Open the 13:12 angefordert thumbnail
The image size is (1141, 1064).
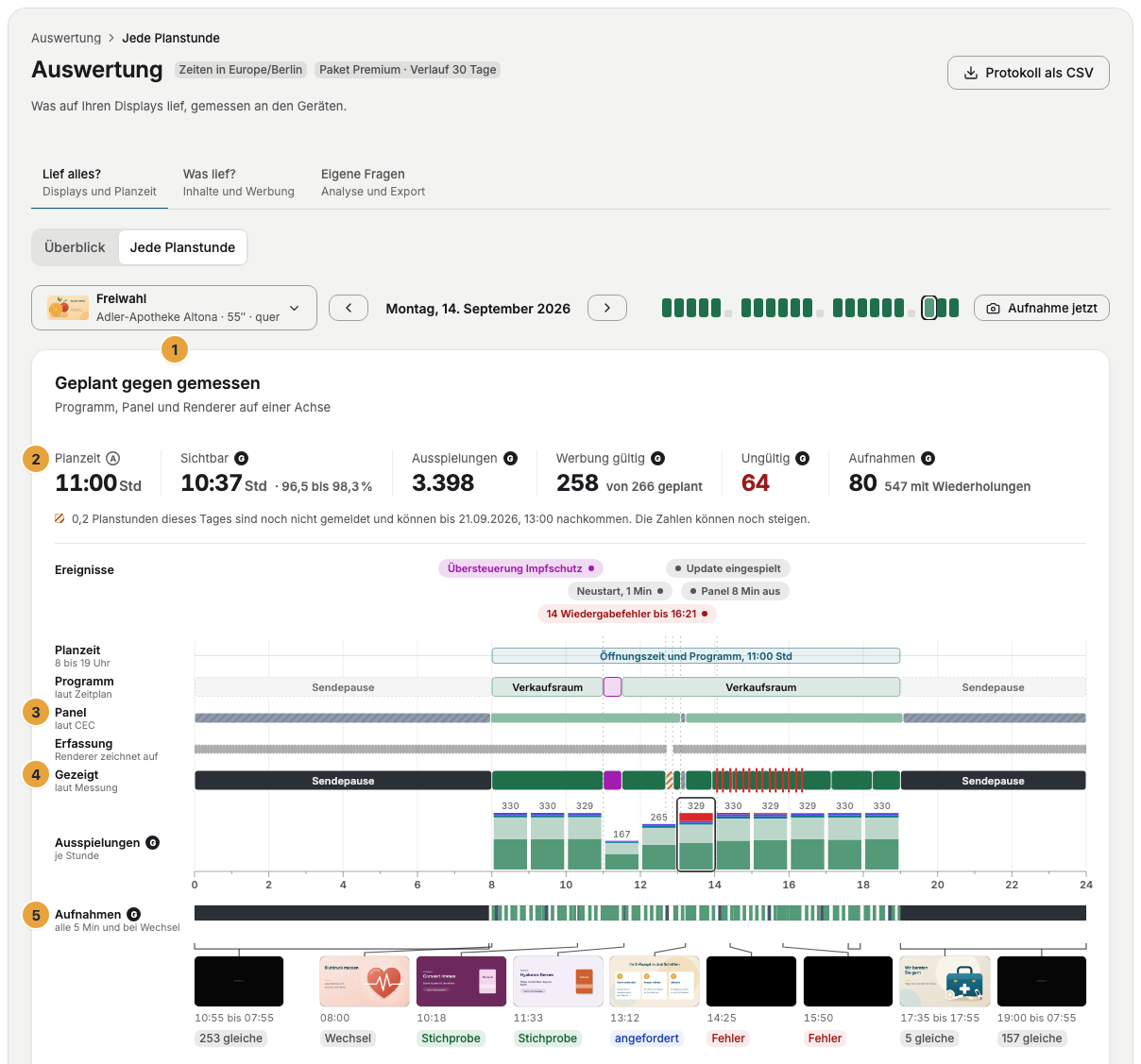click(655, 981)
